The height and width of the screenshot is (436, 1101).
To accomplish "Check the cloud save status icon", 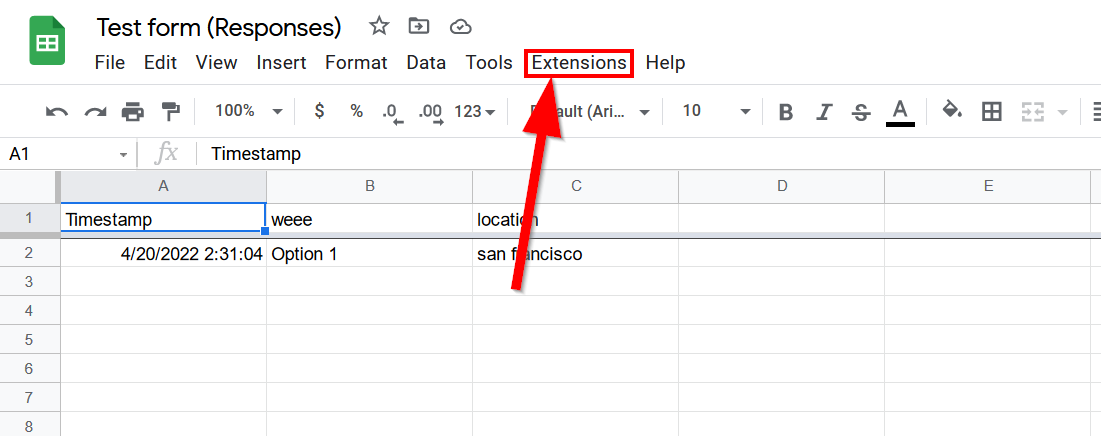I will coord(460,26).
